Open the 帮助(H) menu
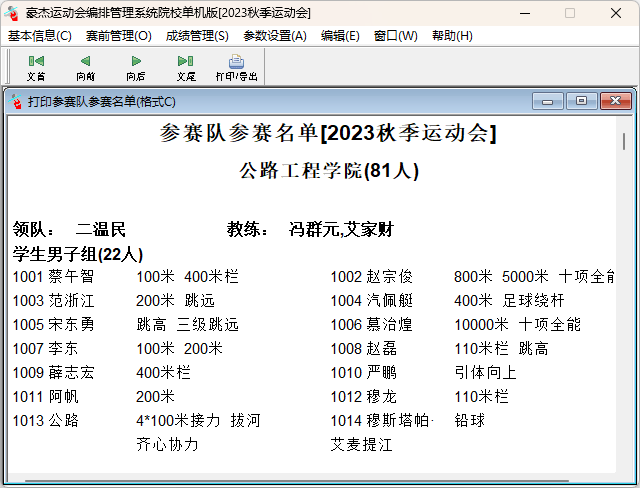 pyautogui.click(x=452, y=36)
